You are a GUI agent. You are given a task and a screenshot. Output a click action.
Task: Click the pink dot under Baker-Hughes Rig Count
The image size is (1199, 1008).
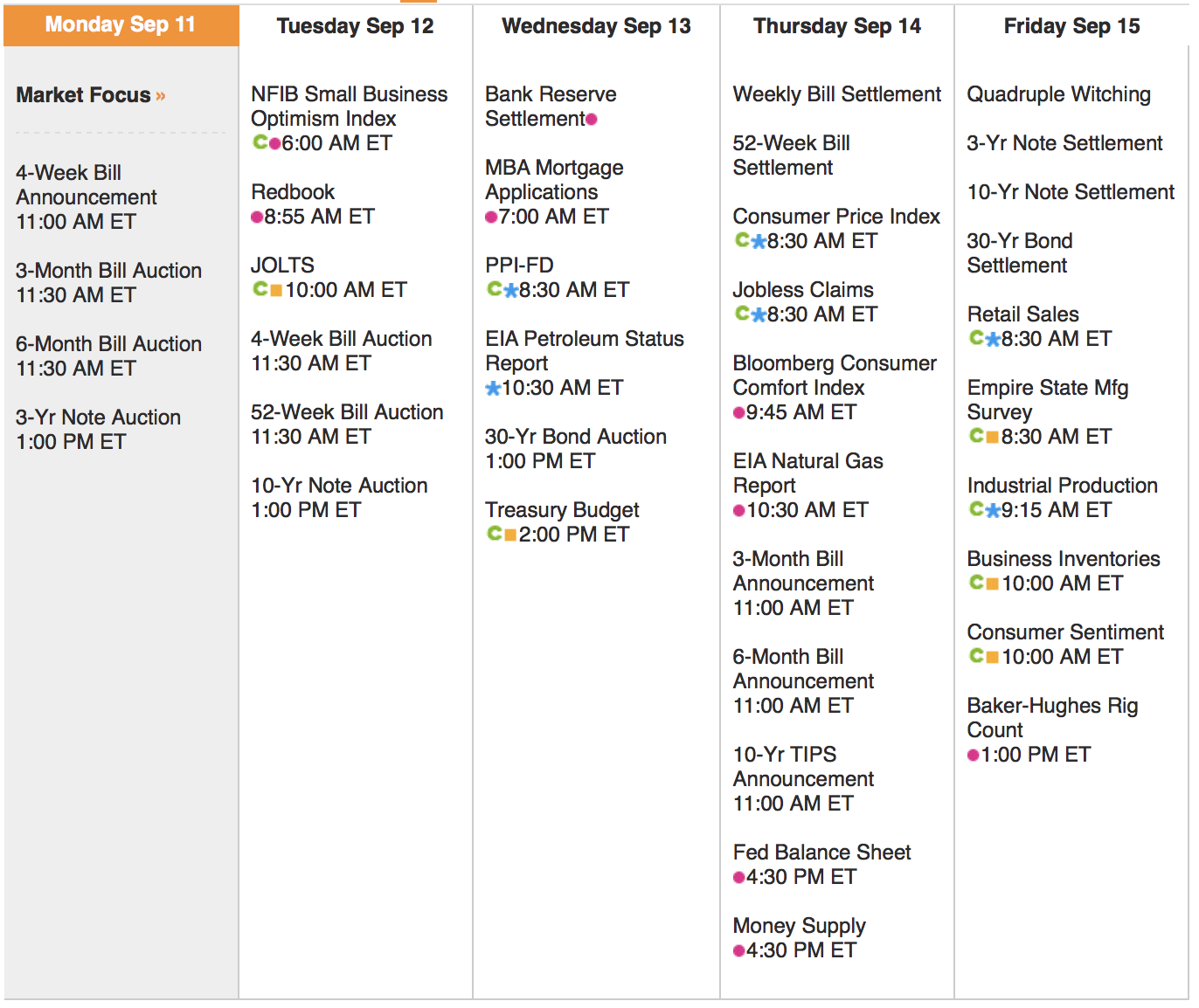973,755
